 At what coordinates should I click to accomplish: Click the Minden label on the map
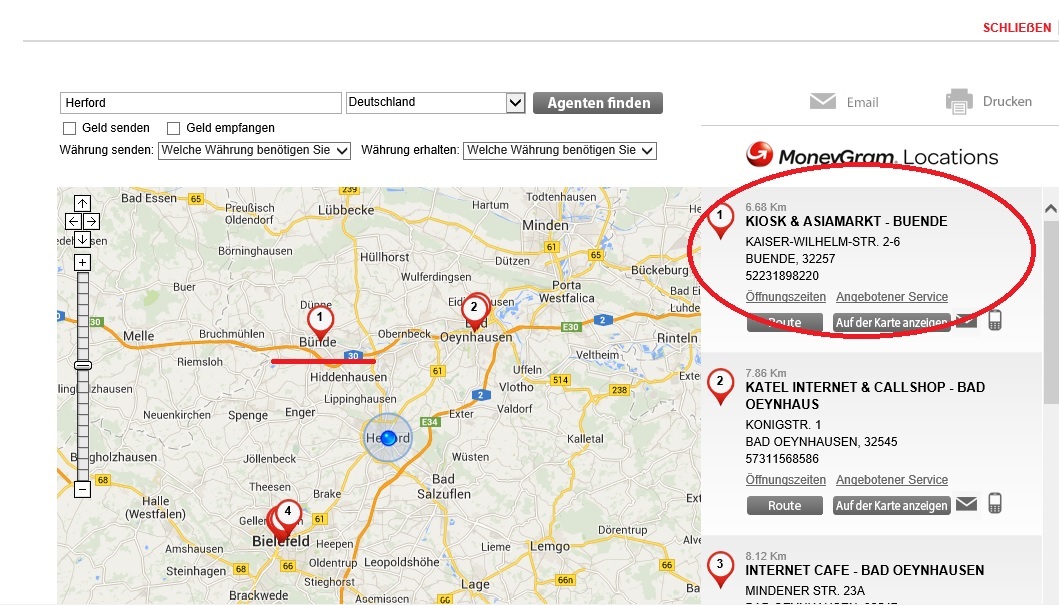click(x=545, y=226)
